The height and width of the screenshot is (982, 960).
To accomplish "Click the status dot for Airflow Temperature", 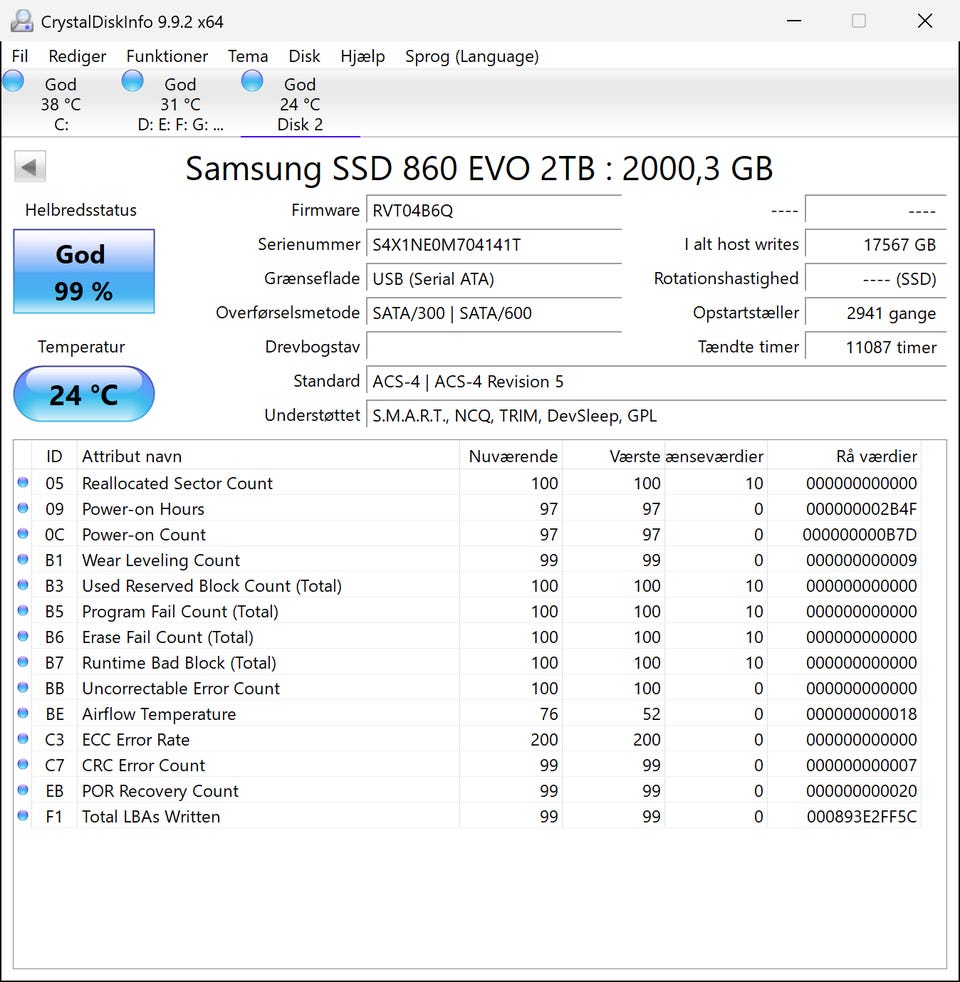I will coord(23,713).
